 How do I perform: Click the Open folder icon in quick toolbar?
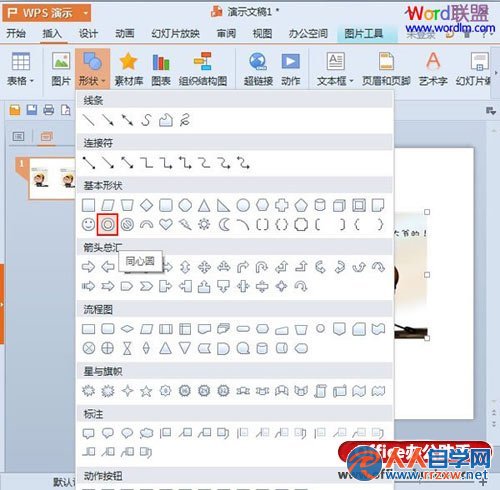pyautogui.click(x=15, y=110)
